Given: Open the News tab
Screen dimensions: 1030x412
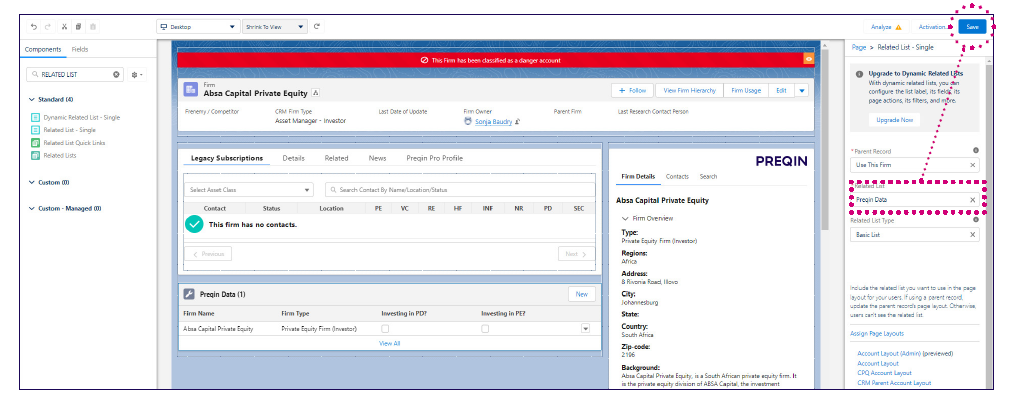Looking at the screenshot, I should [377, 158].
